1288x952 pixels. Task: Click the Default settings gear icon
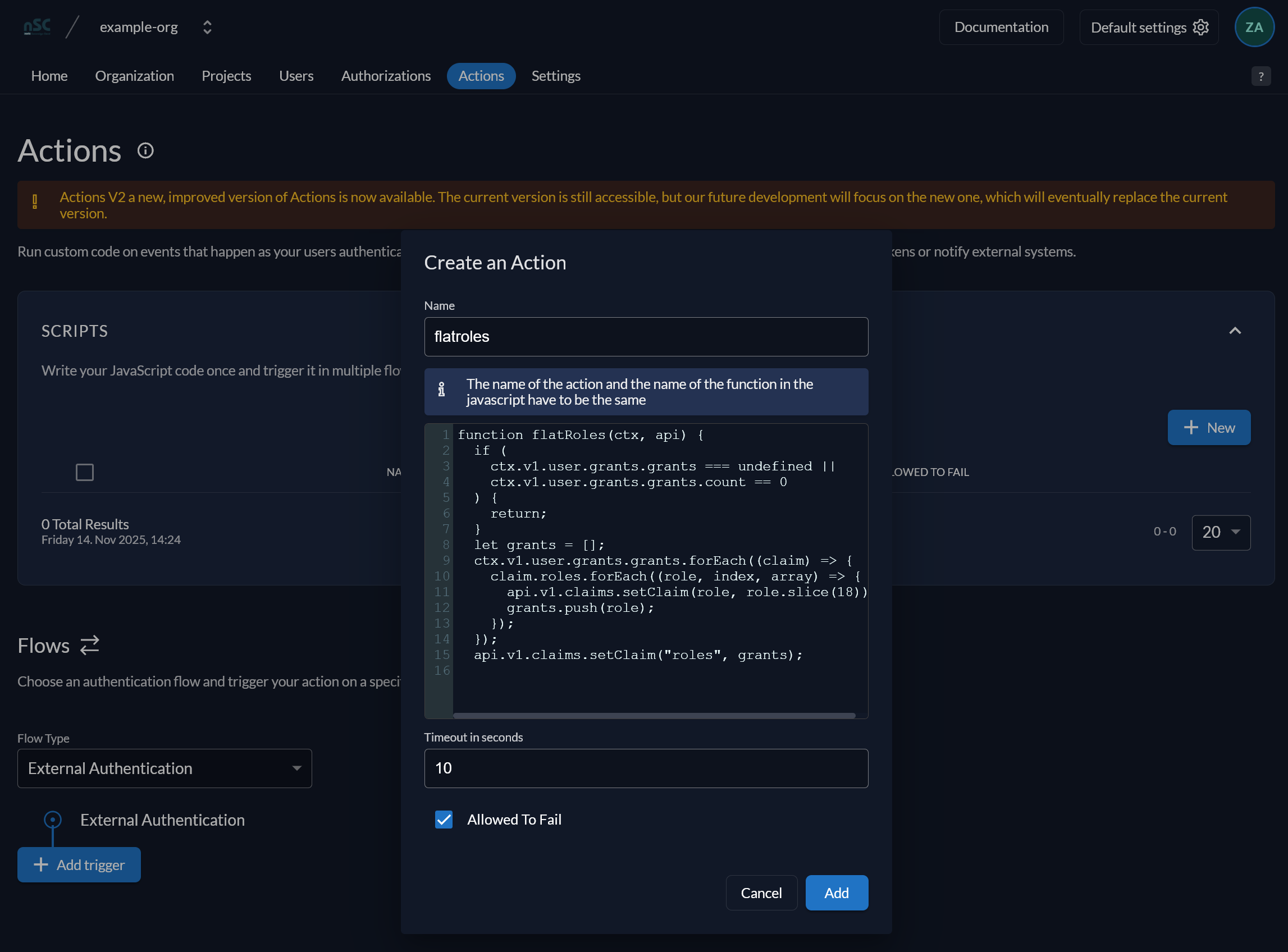point(1201,27)
